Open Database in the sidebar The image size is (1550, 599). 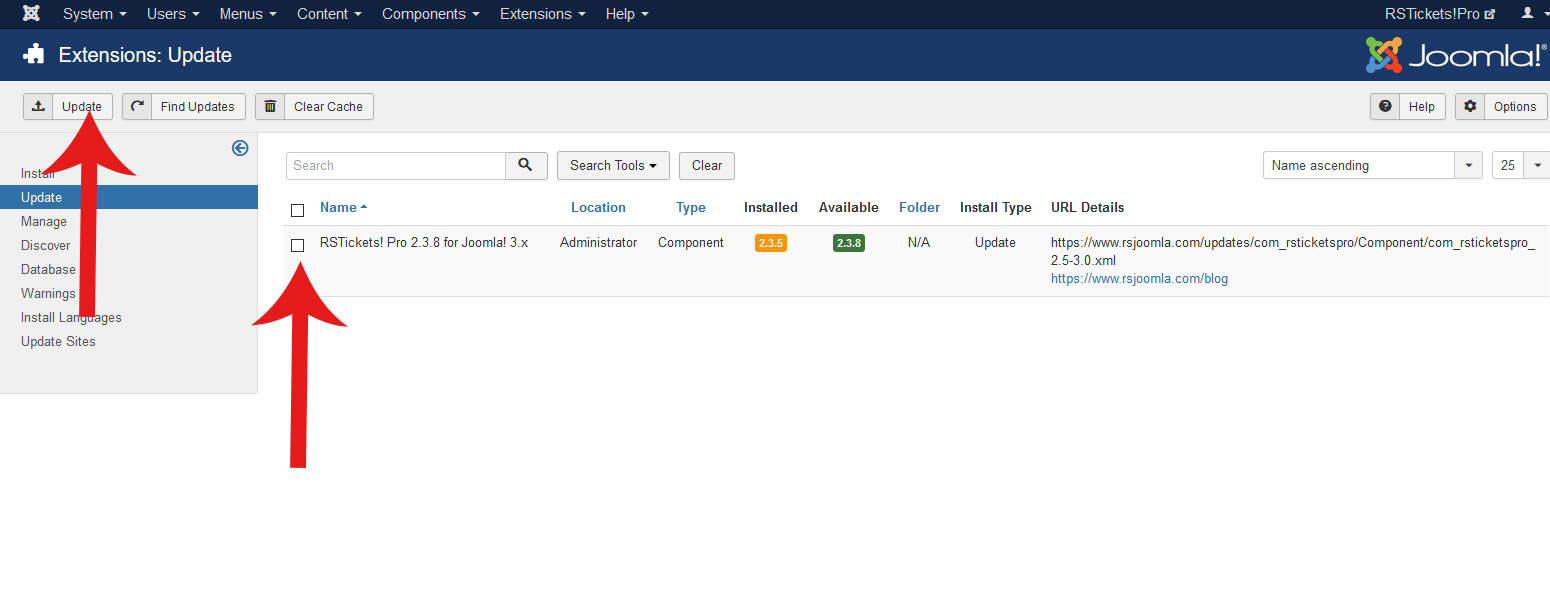click(48, 269)
